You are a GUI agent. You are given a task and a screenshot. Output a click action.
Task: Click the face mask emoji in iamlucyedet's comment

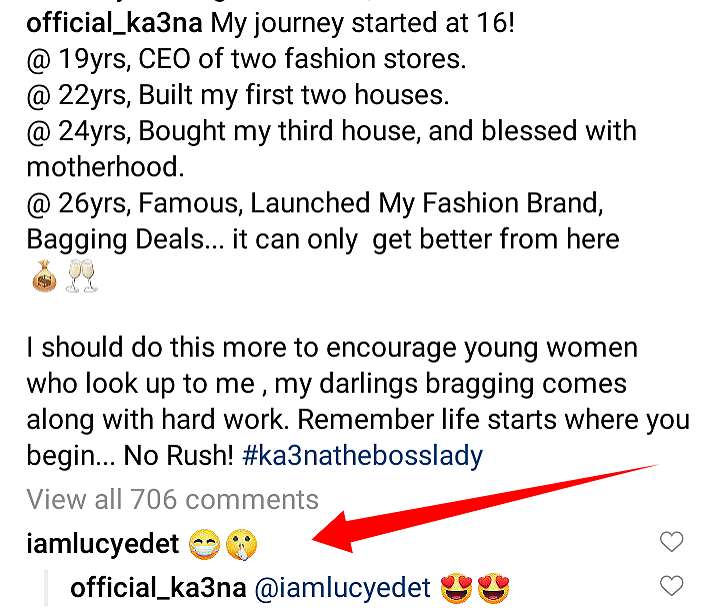click(x=206, y=545)
